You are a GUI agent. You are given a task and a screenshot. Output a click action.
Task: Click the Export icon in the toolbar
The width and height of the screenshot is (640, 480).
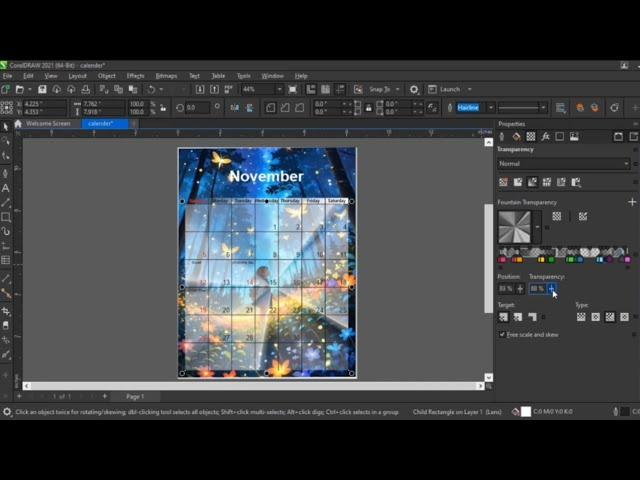pyautogui.click(x=214, y=89)
